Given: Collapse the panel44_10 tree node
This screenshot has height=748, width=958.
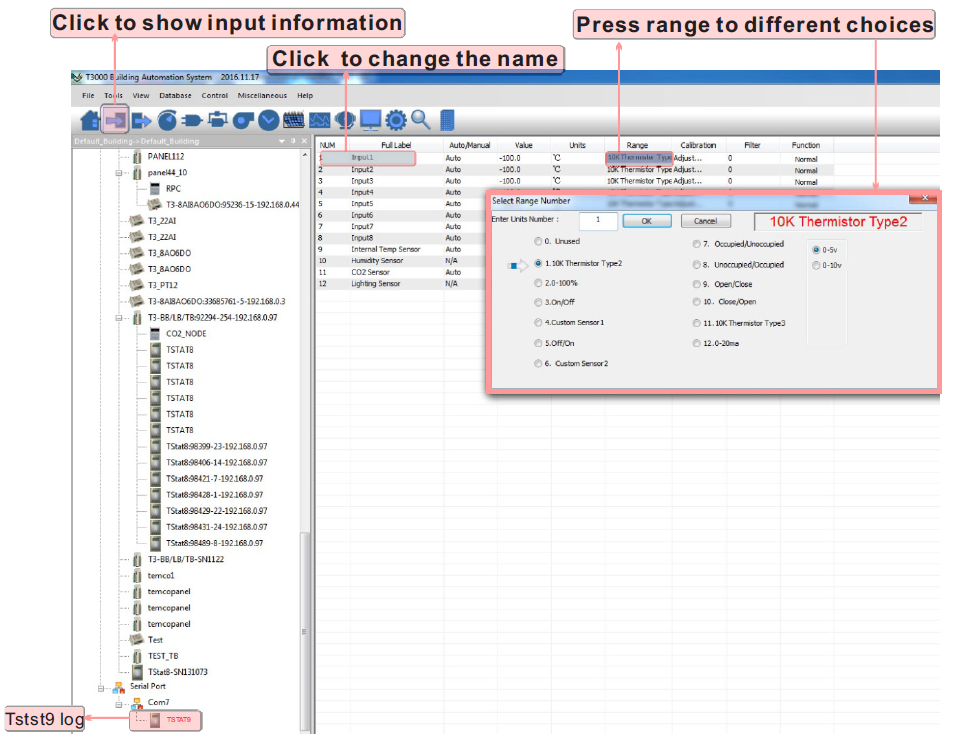Looking at the screenshot, I should point(119,173).
